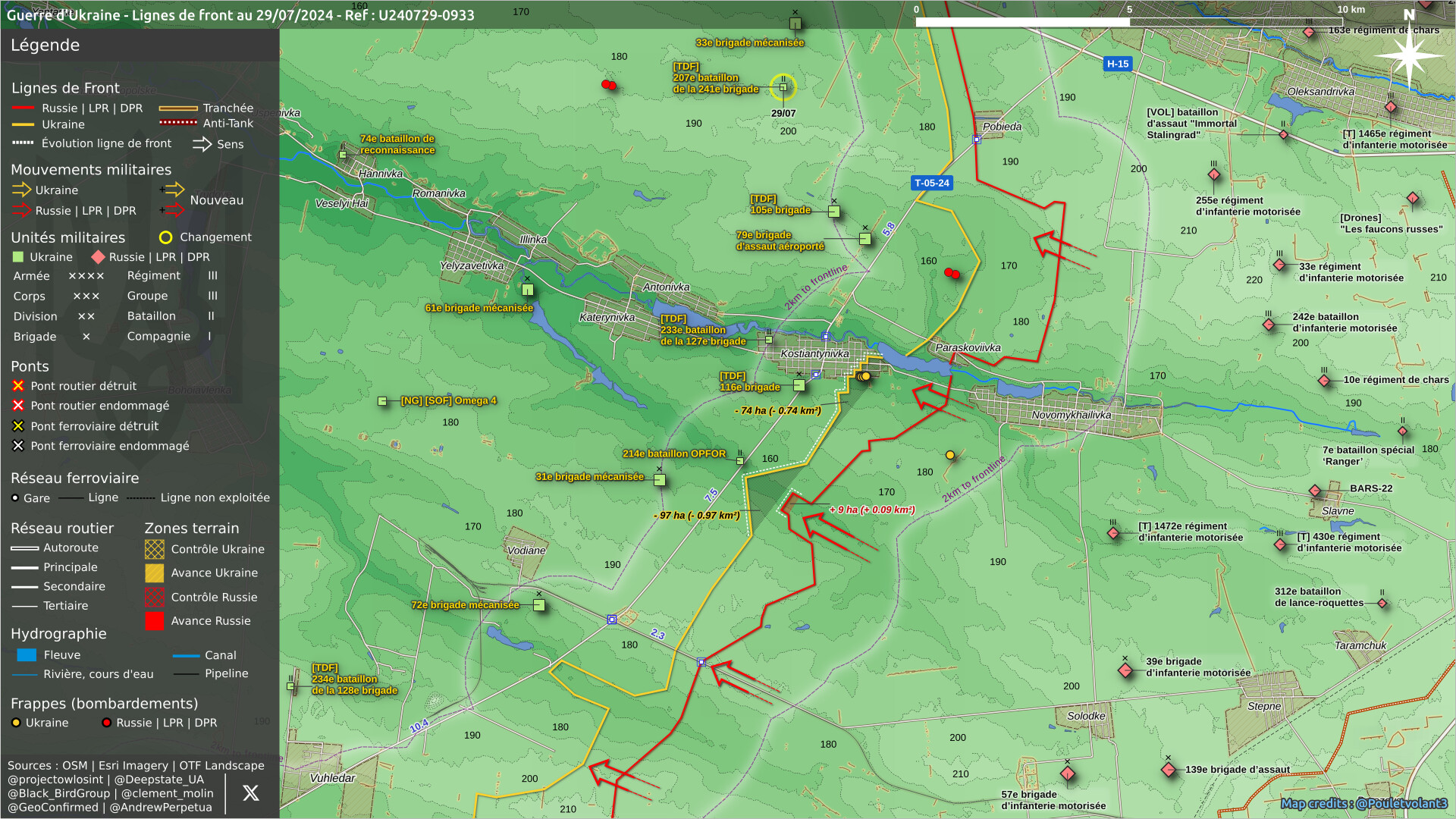Click the Avance Ukraine yellow swatch

click(154, 573)
